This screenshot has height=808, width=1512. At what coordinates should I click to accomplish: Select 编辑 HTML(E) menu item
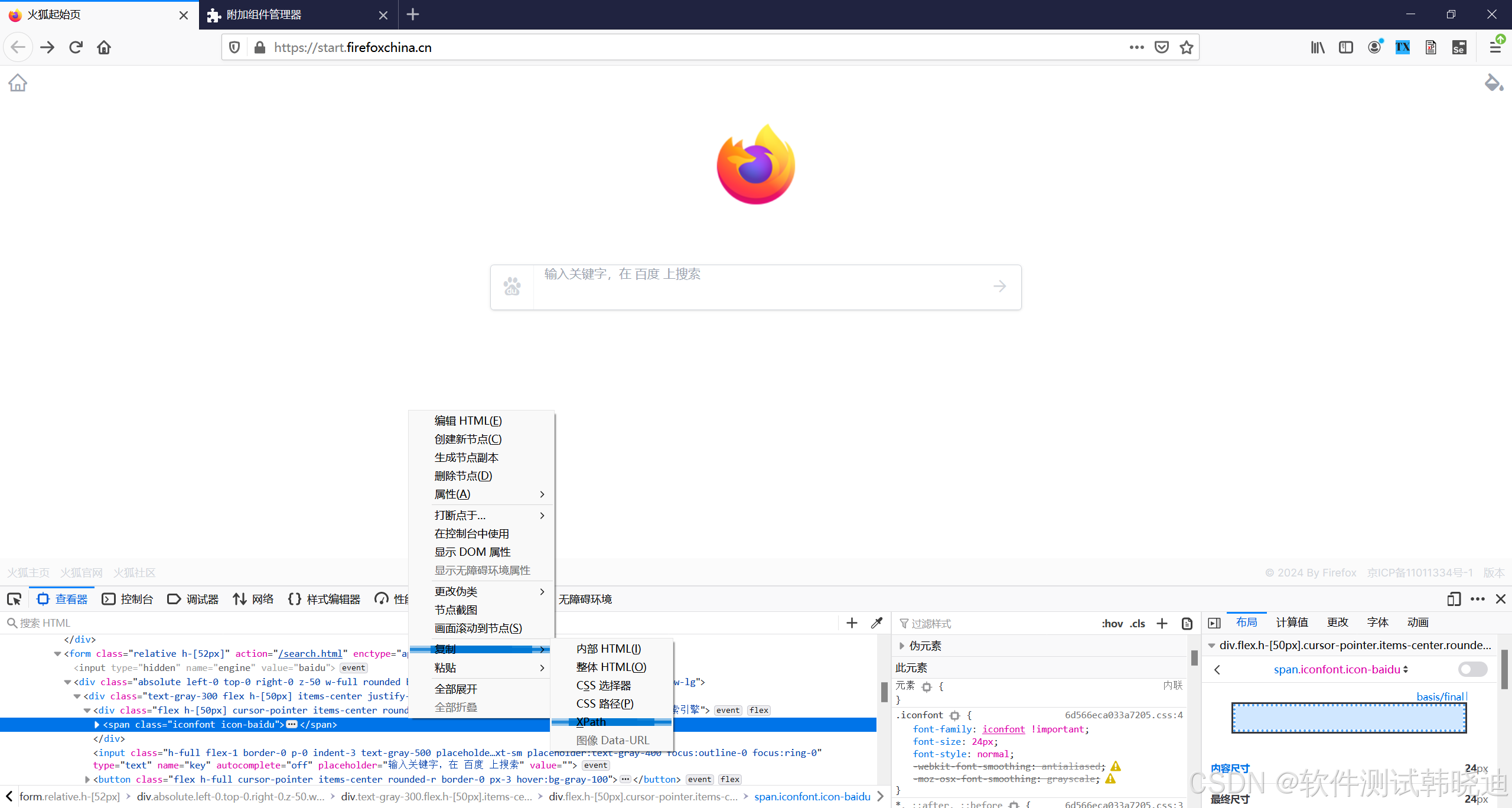tap(481, 421)
